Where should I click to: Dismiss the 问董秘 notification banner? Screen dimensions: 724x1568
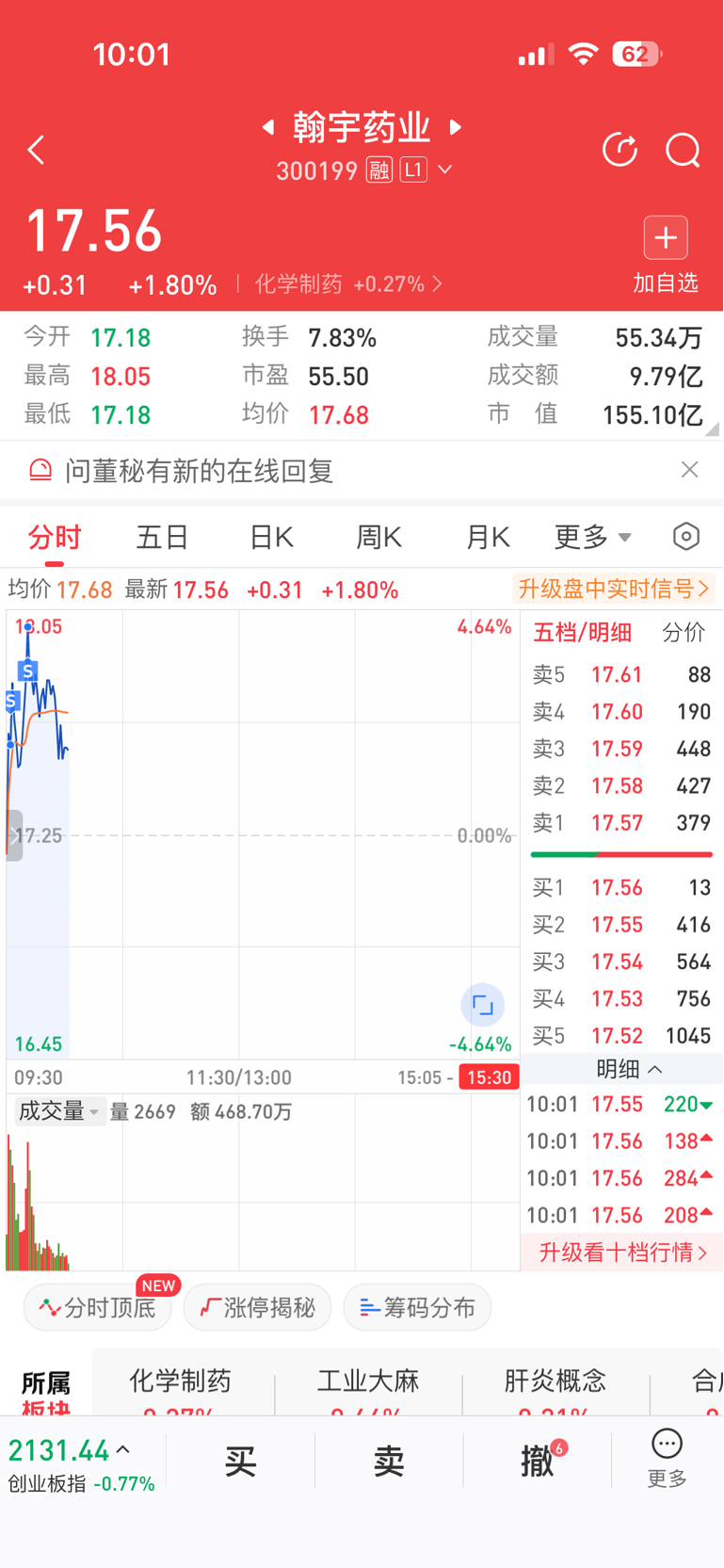point(689,470)
